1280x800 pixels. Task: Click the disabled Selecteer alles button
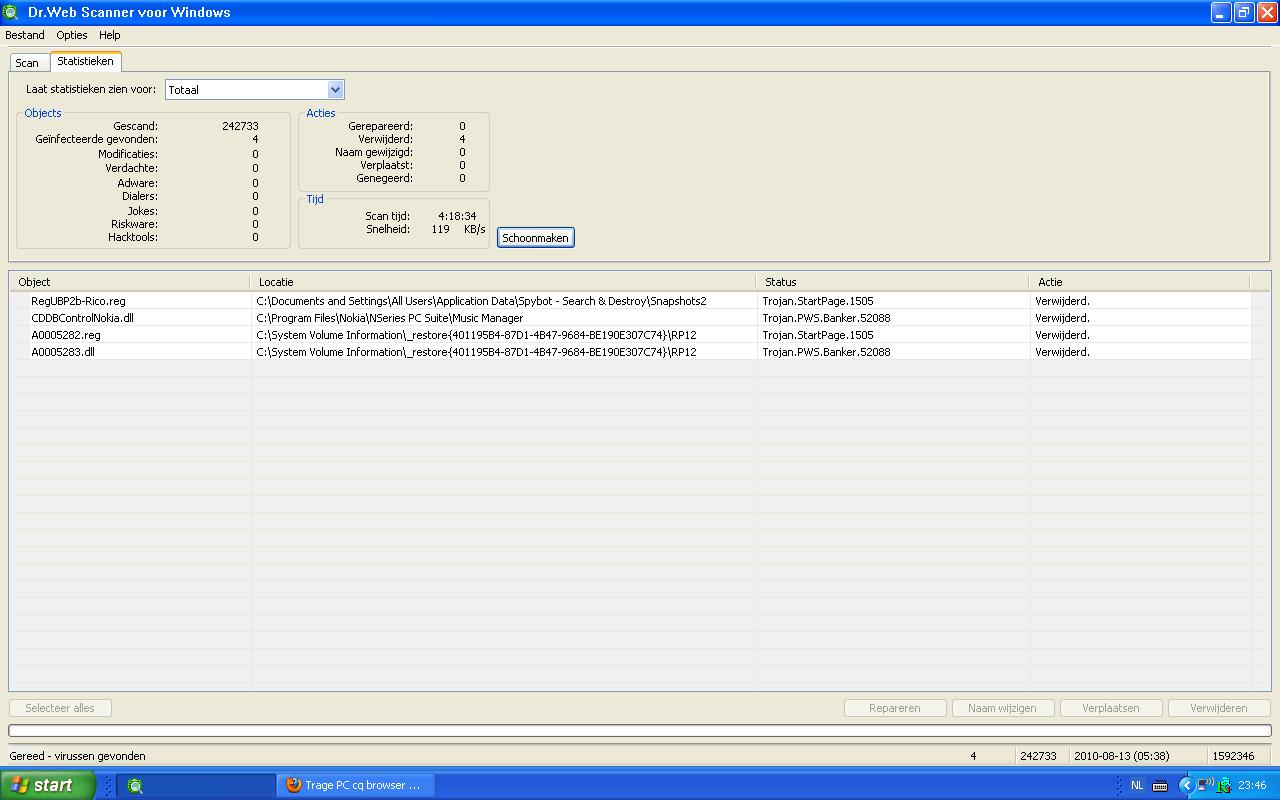pos(60,708)
